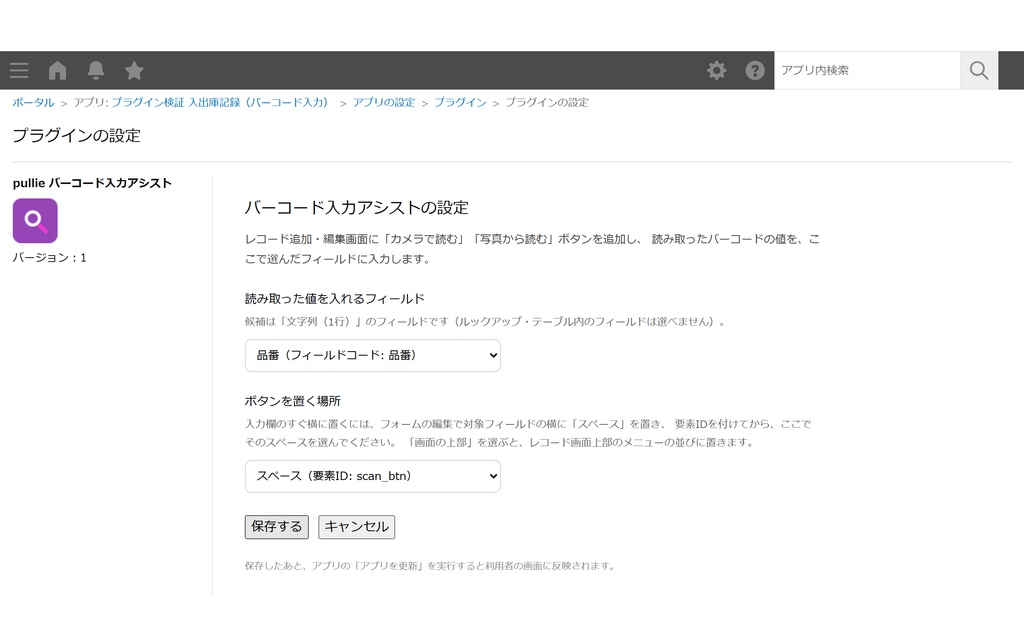Open the スペース scan_btn location dropdown
1024x640 pixels.
372,476
